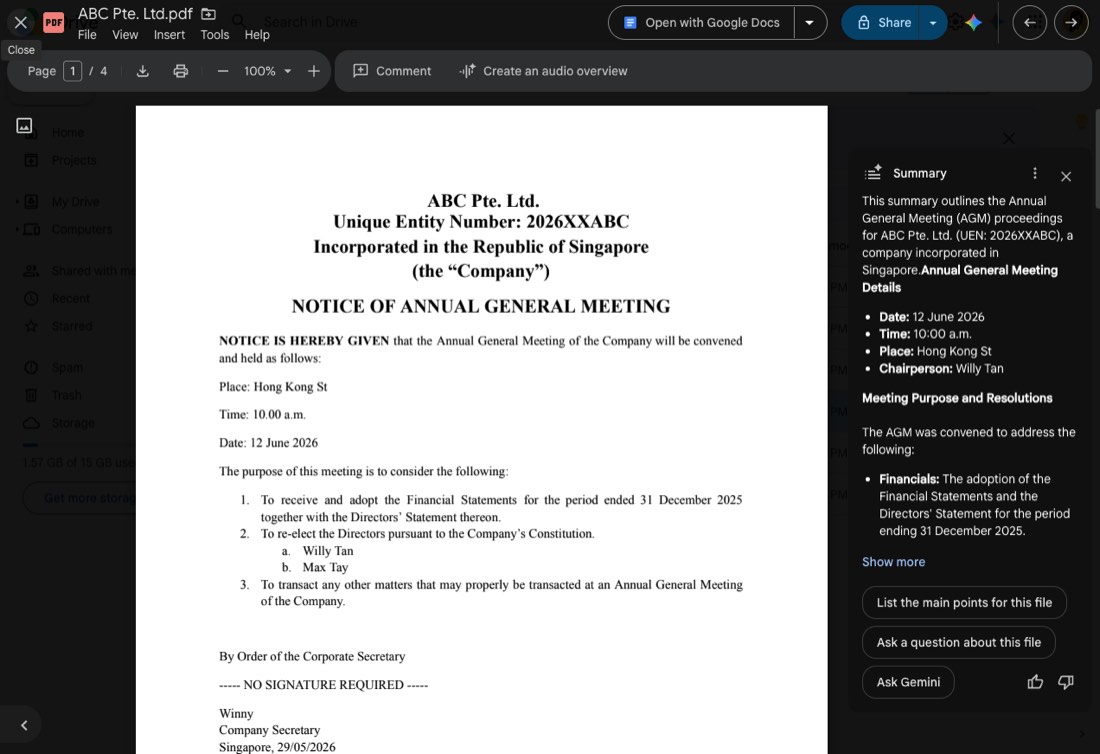Toggle page thumbnails sidebar icon
The image size is (1100, 754).
(x=24, y=126)
